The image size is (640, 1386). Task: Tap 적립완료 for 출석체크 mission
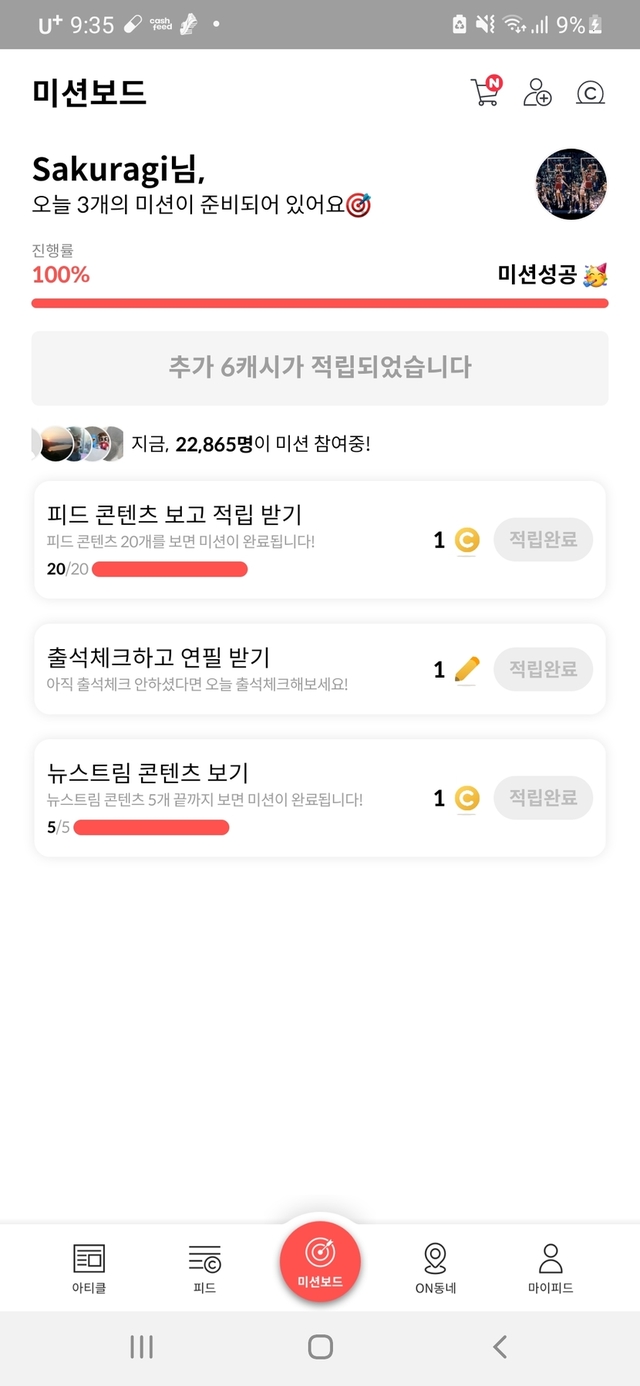click(x=543, y=669)
